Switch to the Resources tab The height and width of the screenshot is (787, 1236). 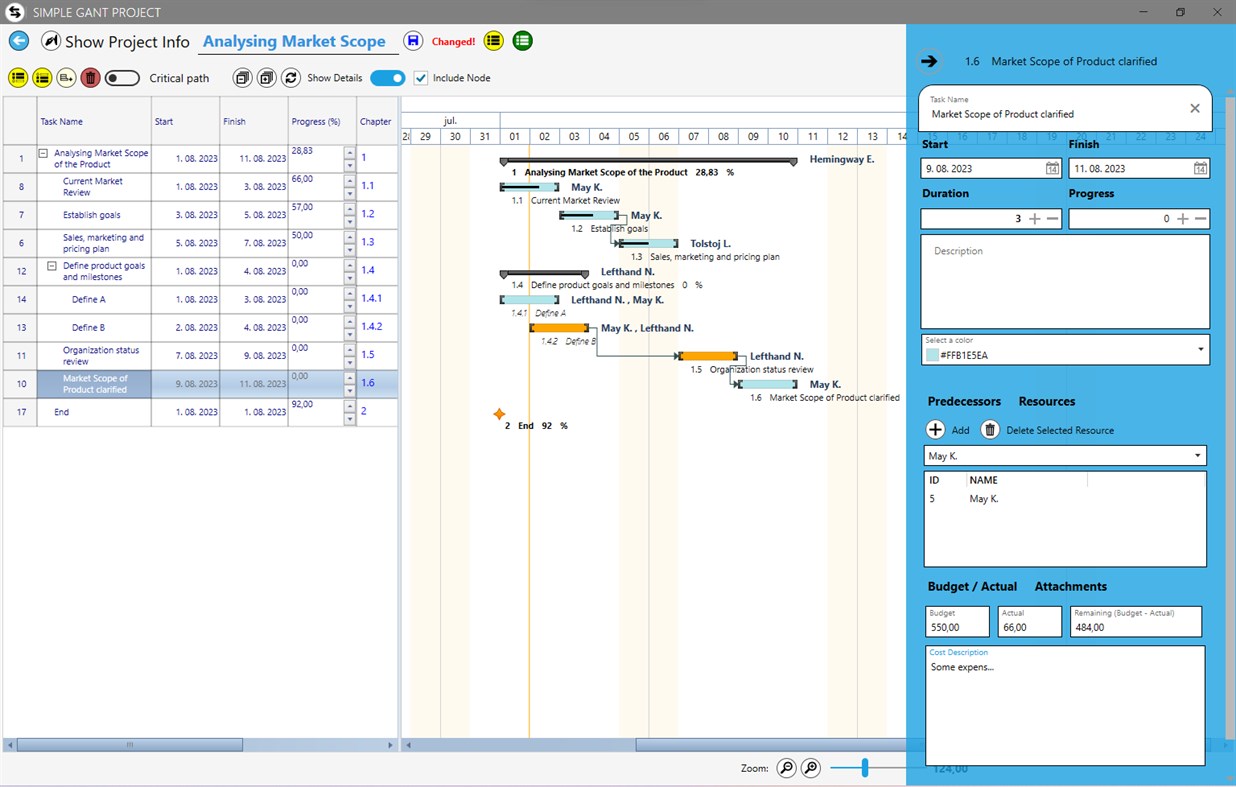coord(1046,401)
